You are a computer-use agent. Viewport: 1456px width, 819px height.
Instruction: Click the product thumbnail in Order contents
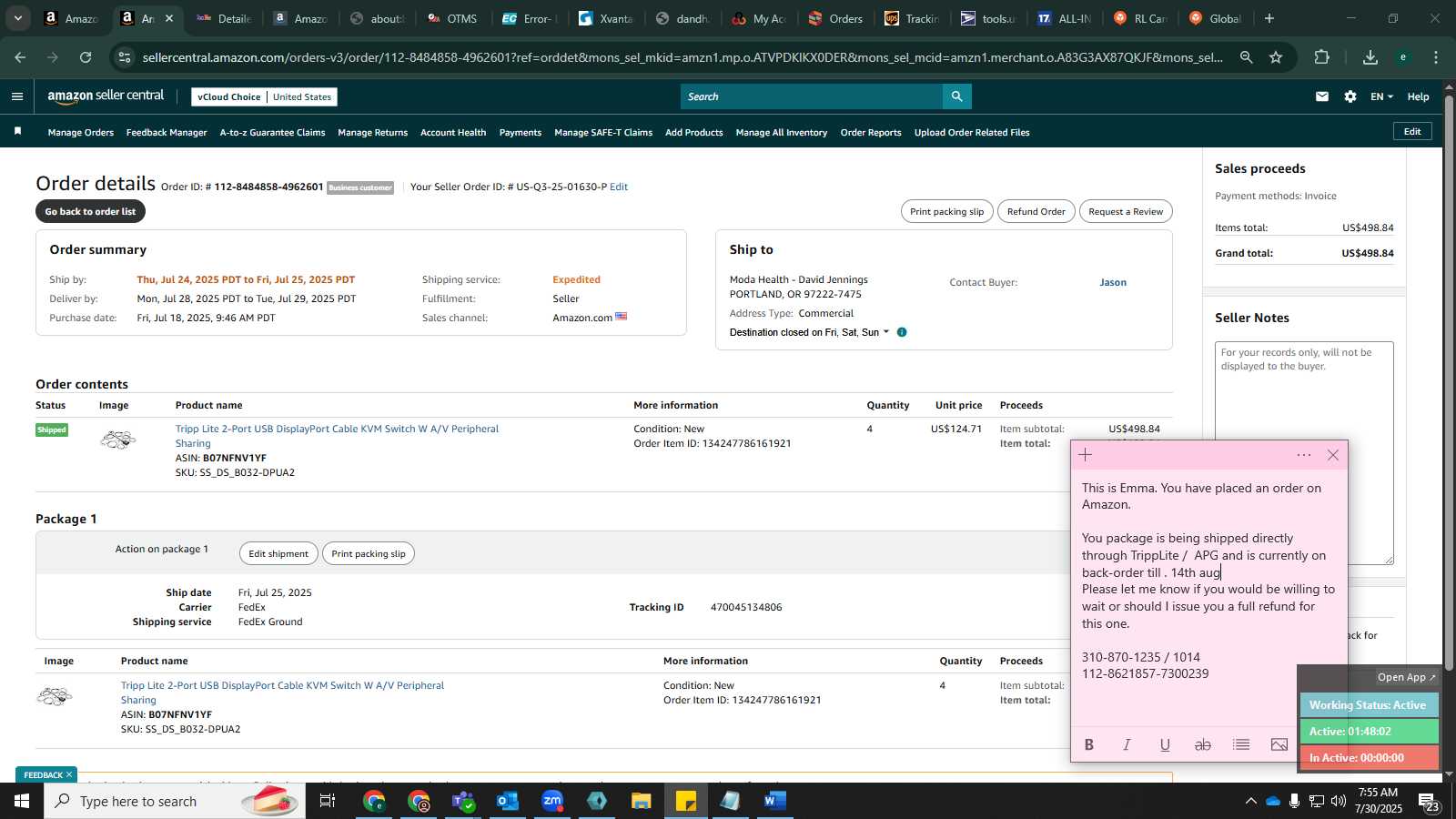118,440
